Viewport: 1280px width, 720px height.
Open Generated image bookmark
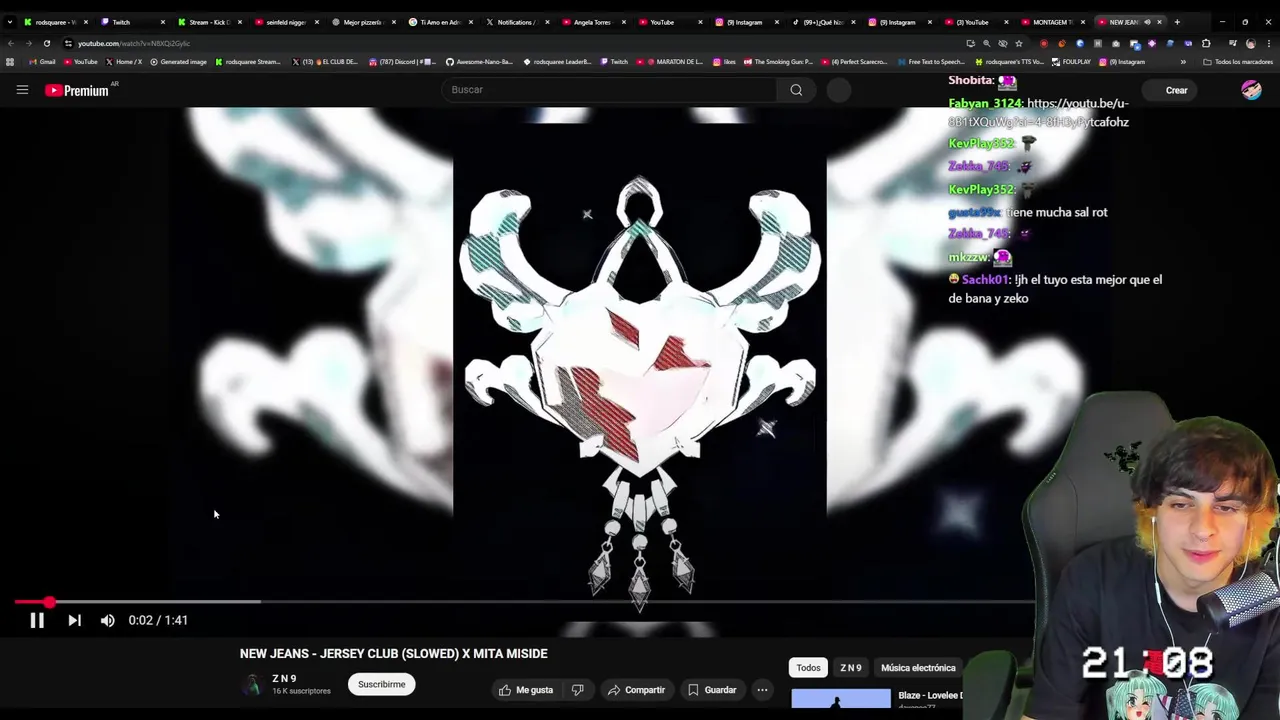coord(178,62)
